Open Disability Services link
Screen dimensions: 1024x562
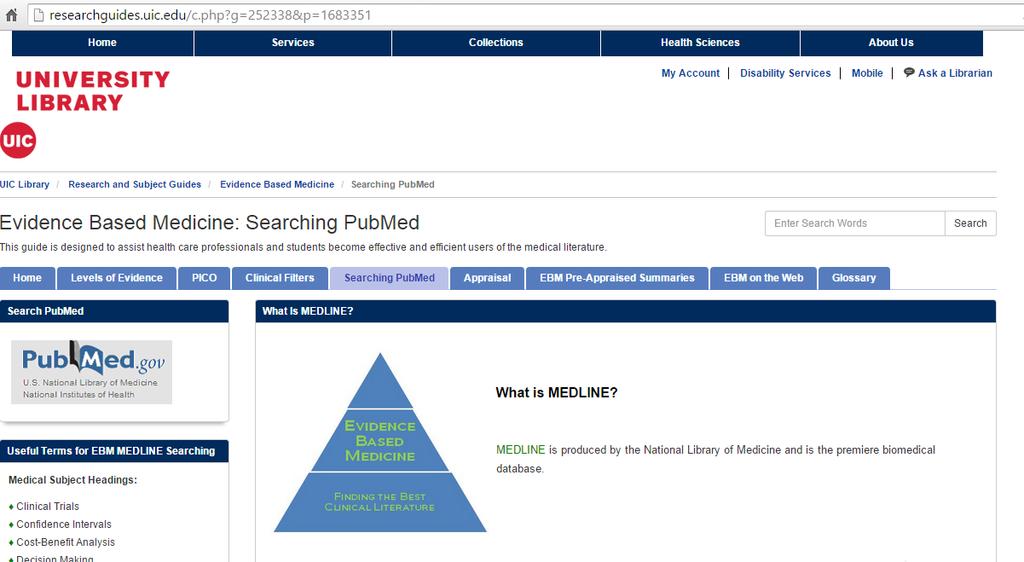point(785,73)
